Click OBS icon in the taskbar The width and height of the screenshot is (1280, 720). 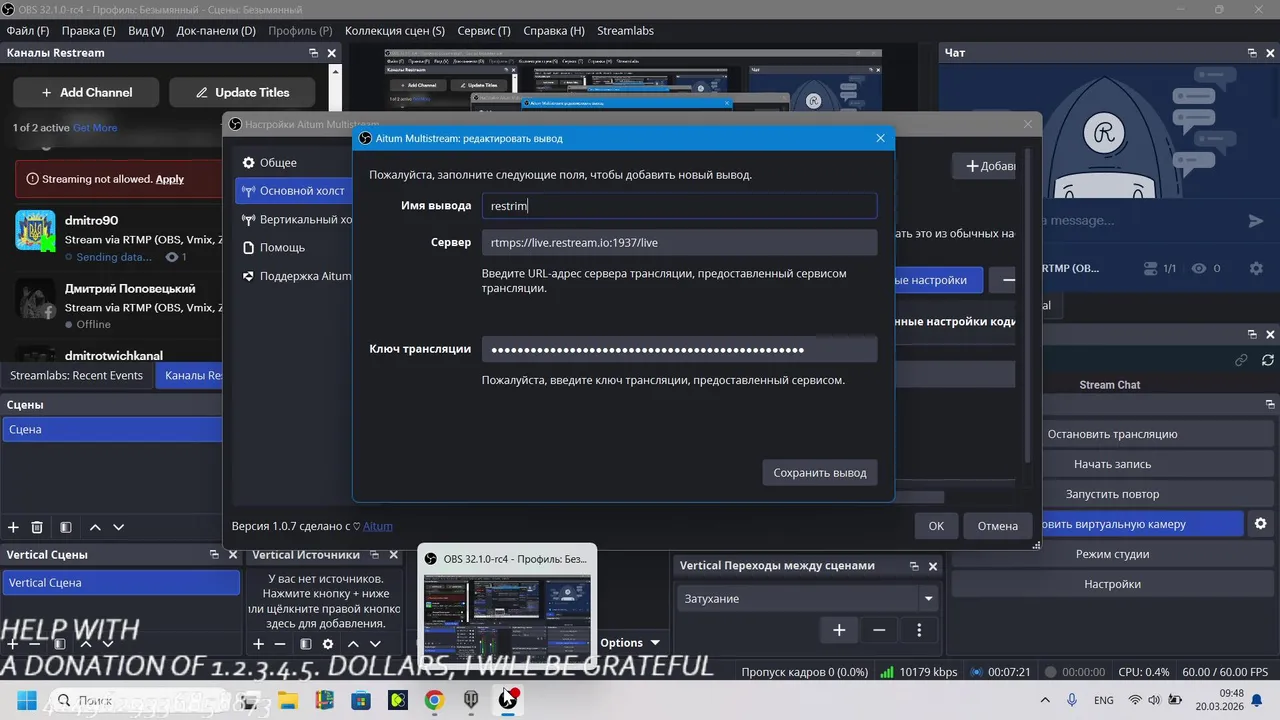508,700
